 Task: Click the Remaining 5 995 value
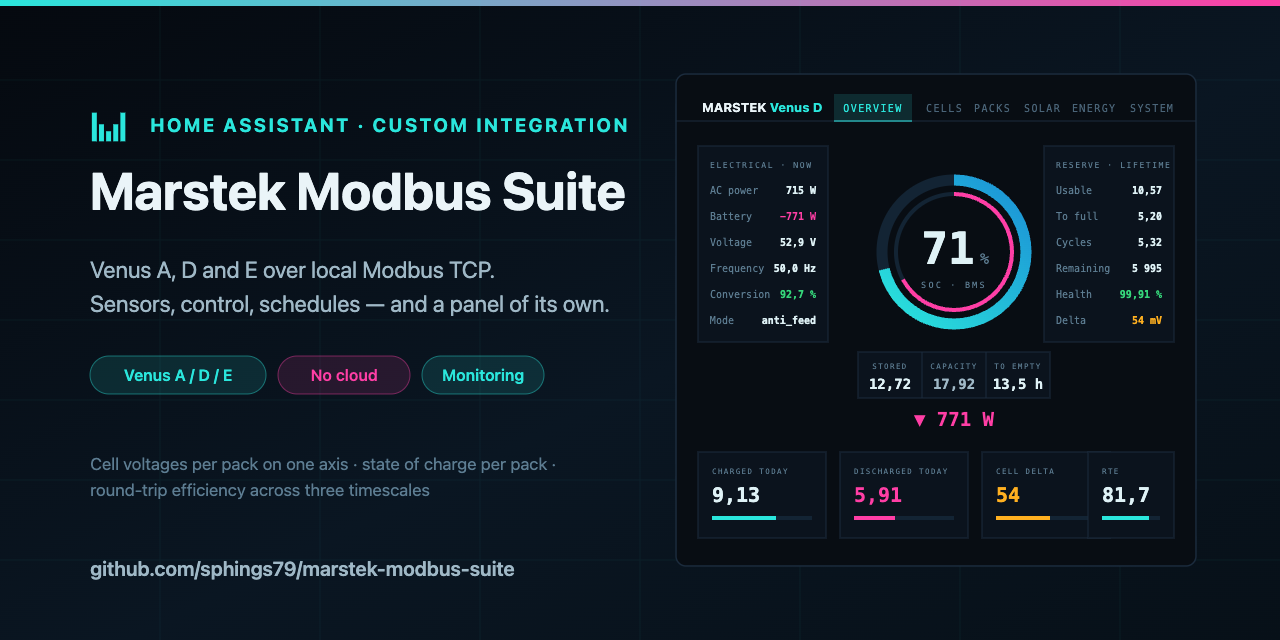coord(1147,268)
